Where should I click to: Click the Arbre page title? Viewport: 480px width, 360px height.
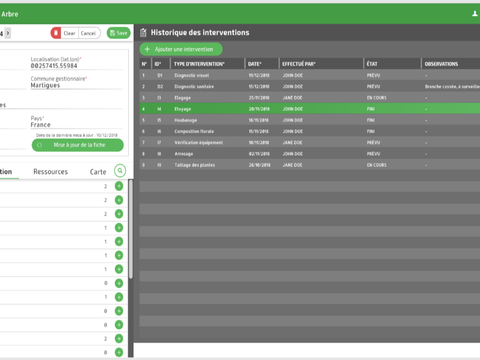[10, 14]
